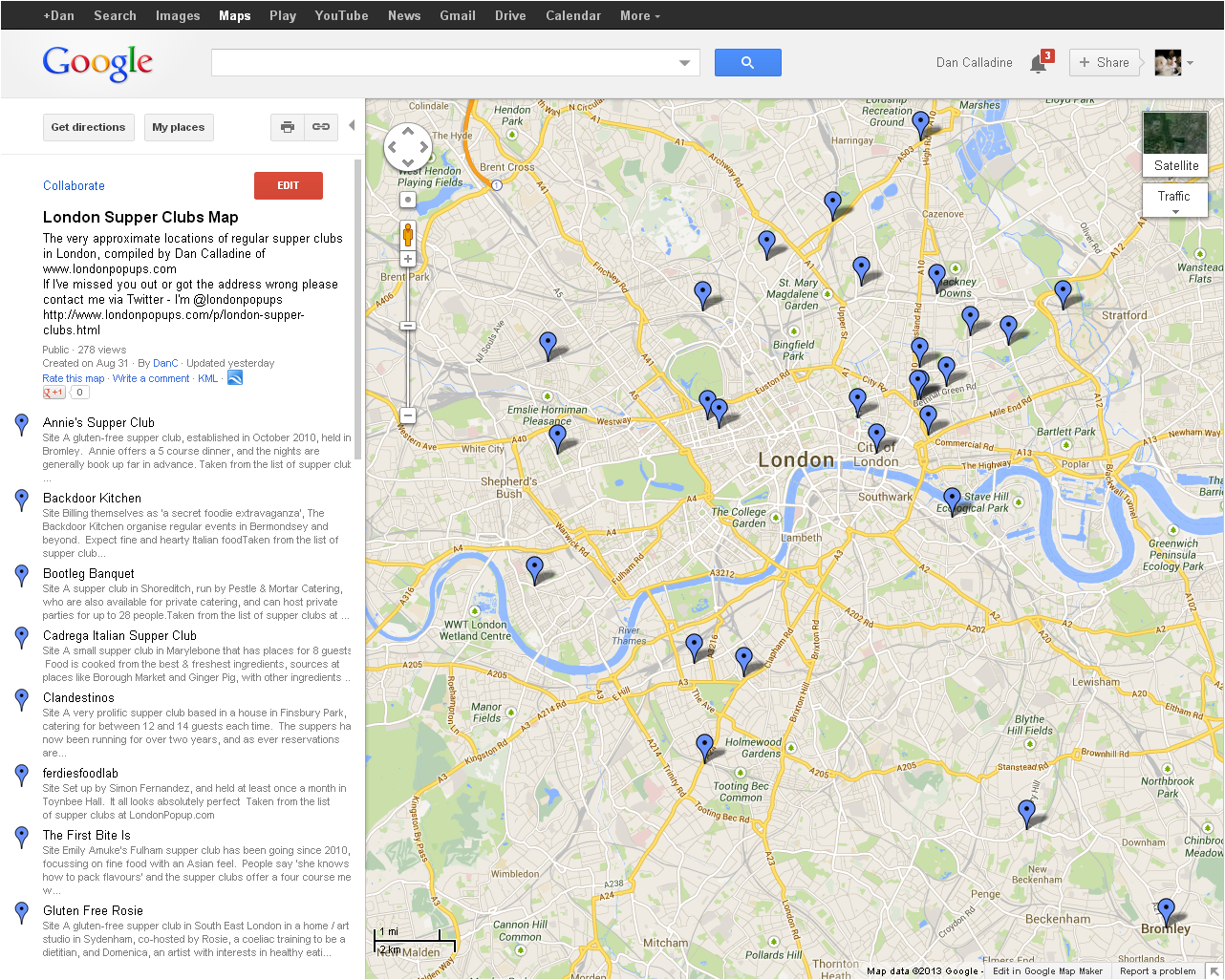
Task: Open the Bootleg Banquet entry title
Action: 89,573
